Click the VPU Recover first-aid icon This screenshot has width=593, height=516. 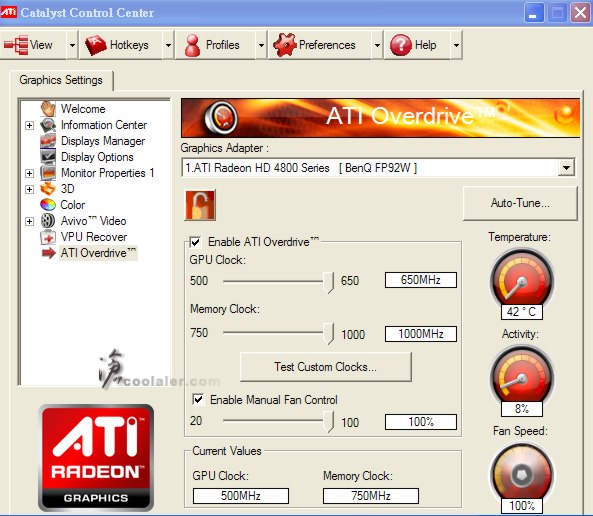pos(48,237)
